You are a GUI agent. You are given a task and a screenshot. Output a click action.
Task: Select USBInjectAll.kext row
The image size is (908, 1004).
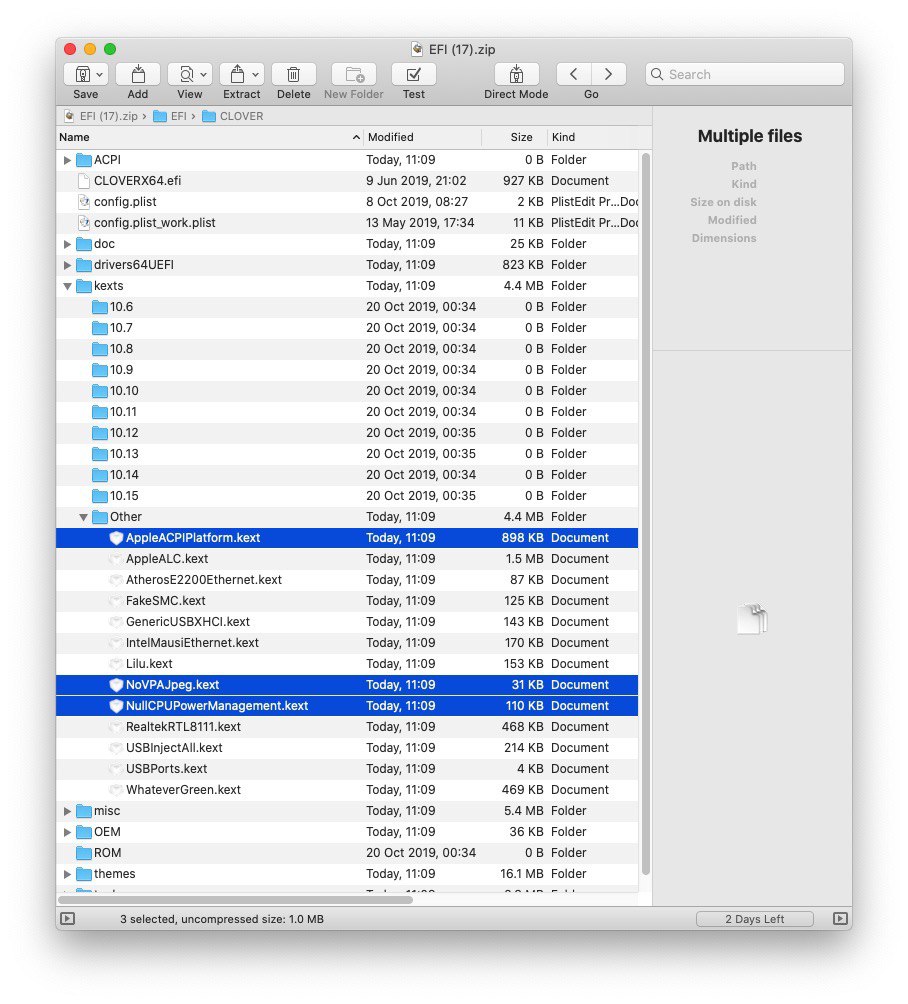coord(347,748)
